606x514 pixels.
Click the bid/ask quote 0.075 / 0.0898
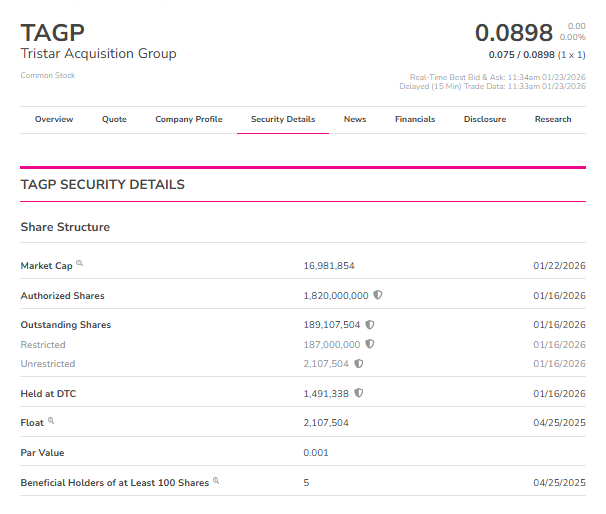[x=522, y=55]
